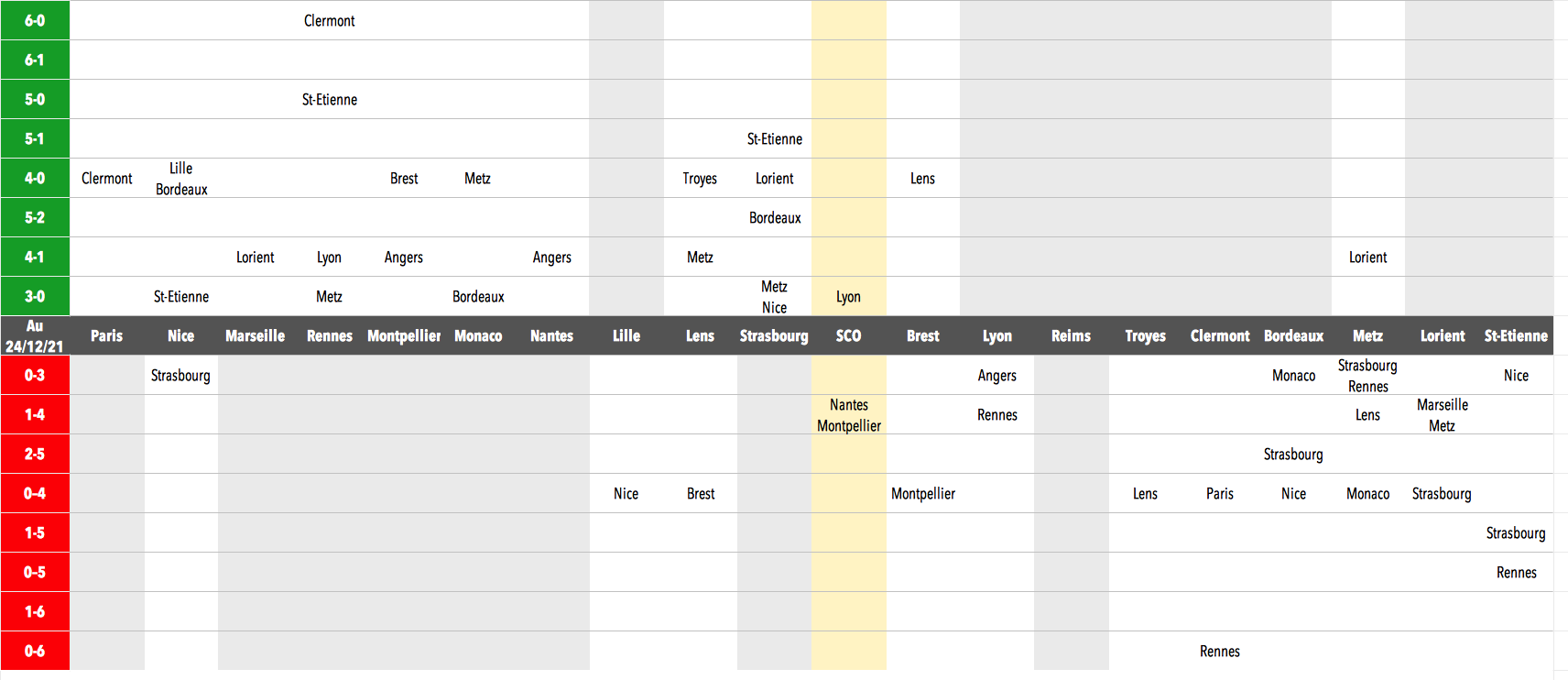The image size is (1568, 680).
Task: Select the green 6-0 score cell
Action: 35,20
